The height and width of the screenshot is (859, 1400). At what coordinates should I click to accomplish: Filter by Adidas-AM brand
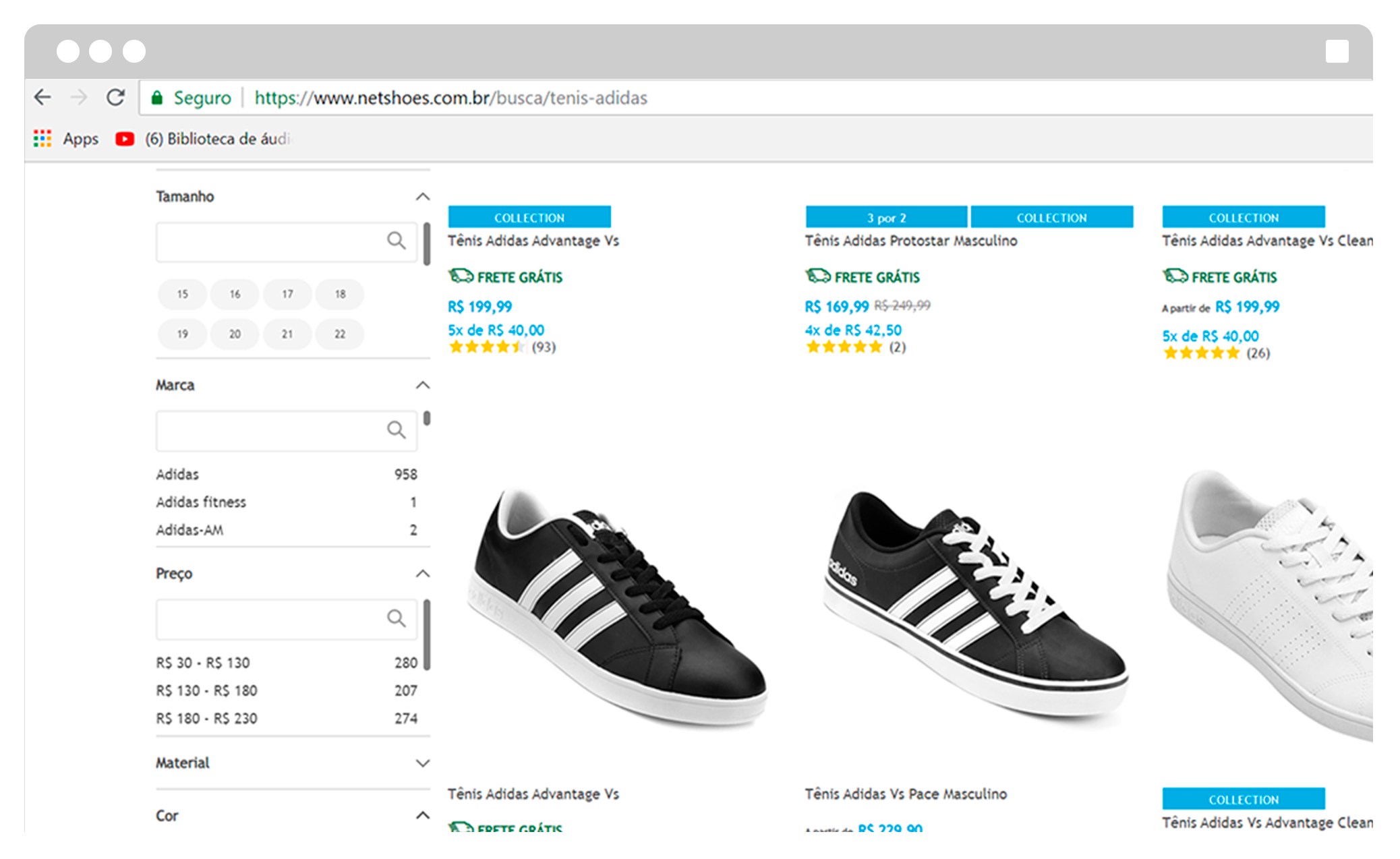tap(287, 531)
